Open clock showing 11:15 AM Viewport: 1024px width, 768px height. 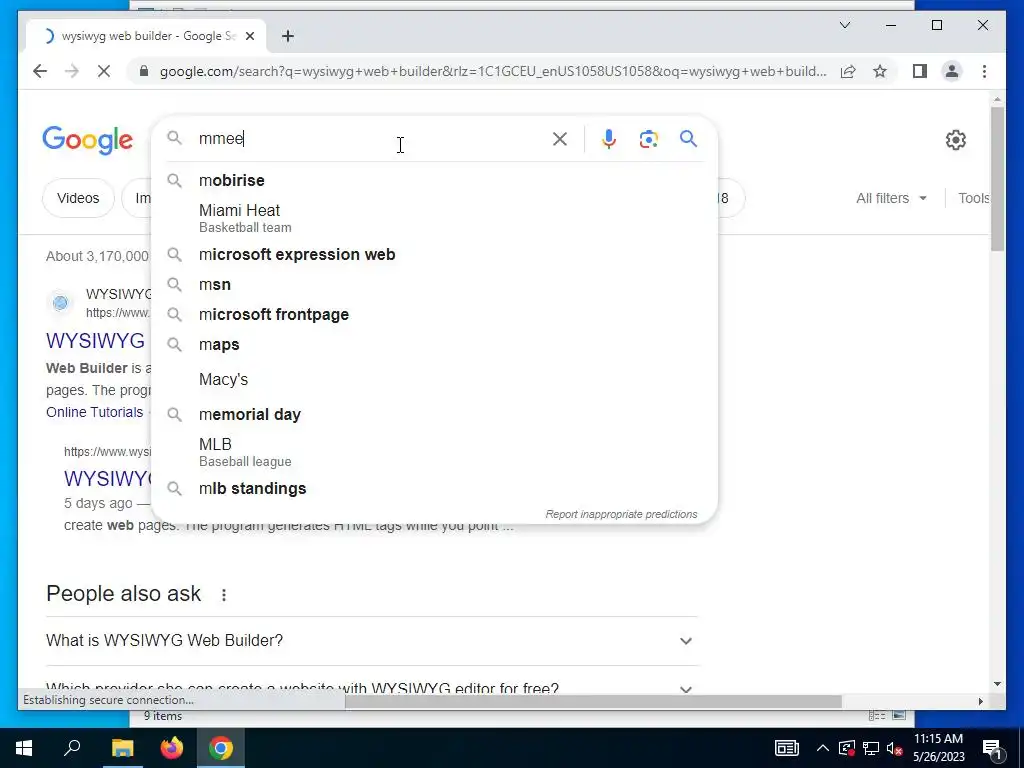coord(938,748)
